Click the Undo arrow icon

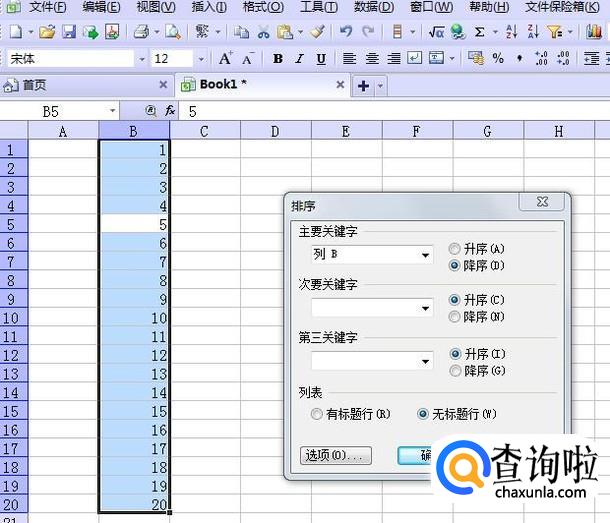tap(346, 31)
